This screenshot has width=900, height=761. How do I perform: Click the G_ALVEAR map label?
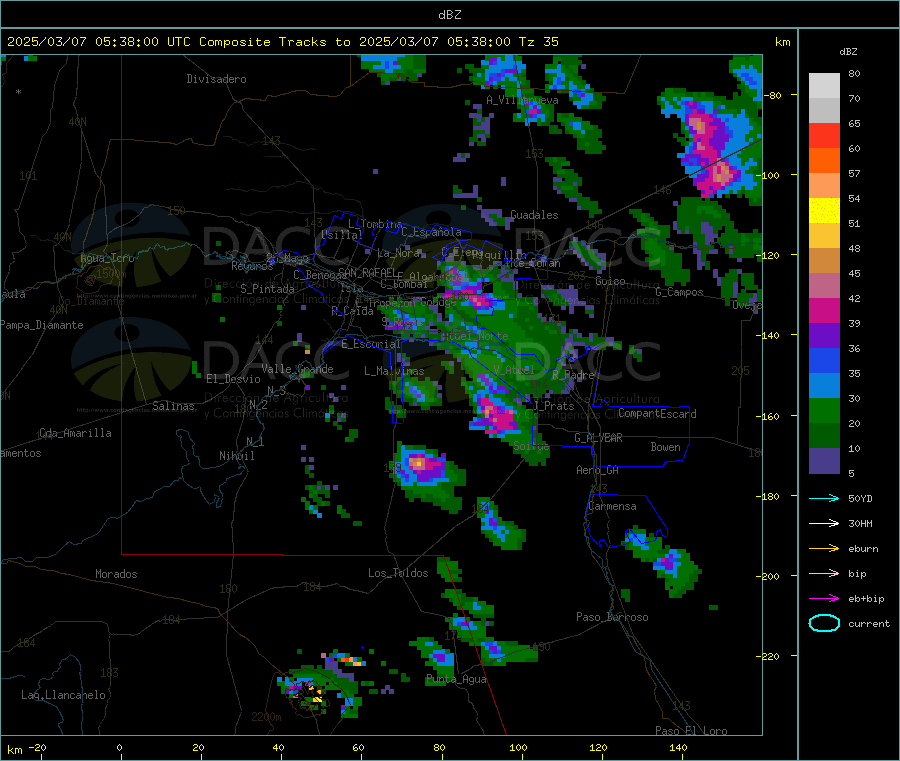pyautogui.click(x=598, y=438)
